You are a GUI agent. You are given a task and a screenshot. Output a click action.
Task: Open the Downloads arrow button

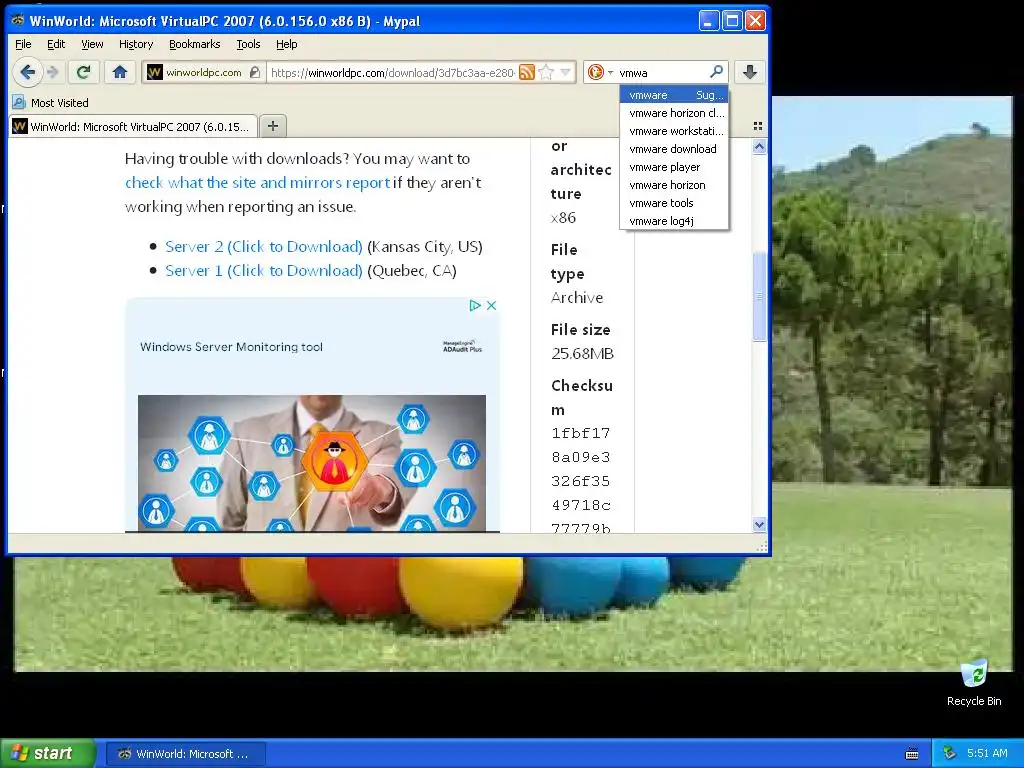pyautogui.click(x=750, y=72)
